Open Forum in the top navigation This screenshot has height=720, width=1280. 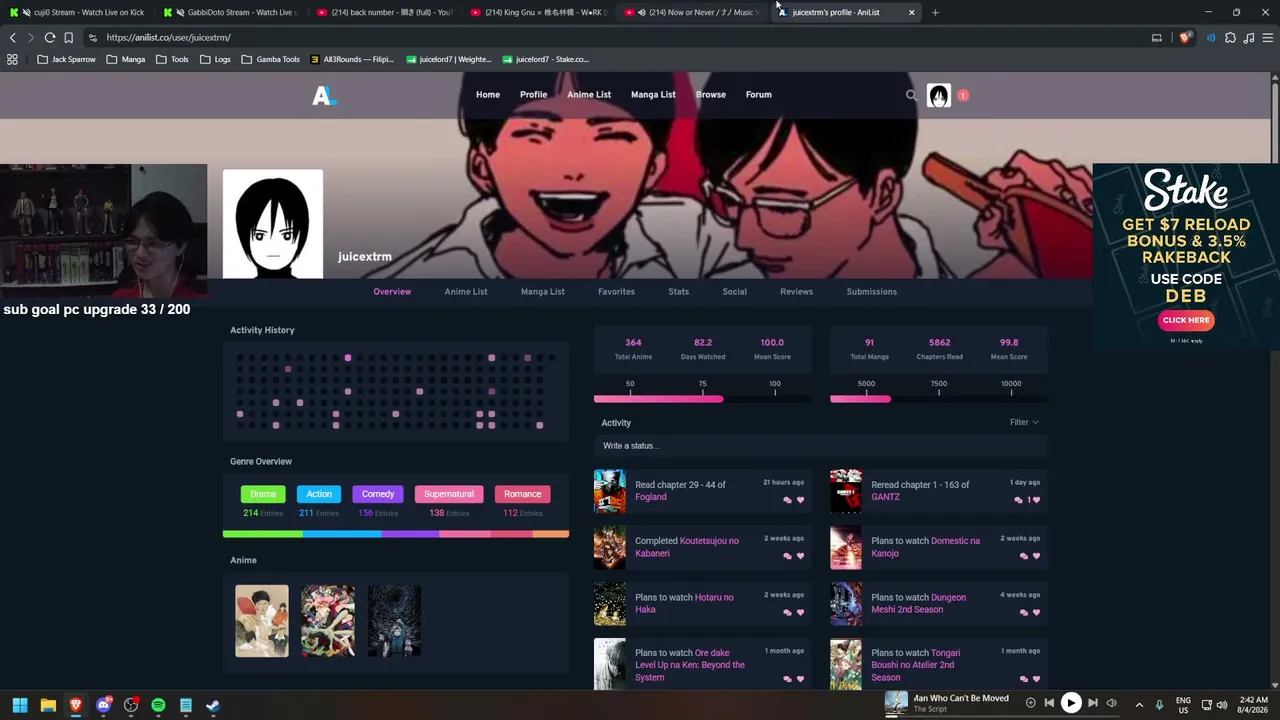tap(758, 95)
